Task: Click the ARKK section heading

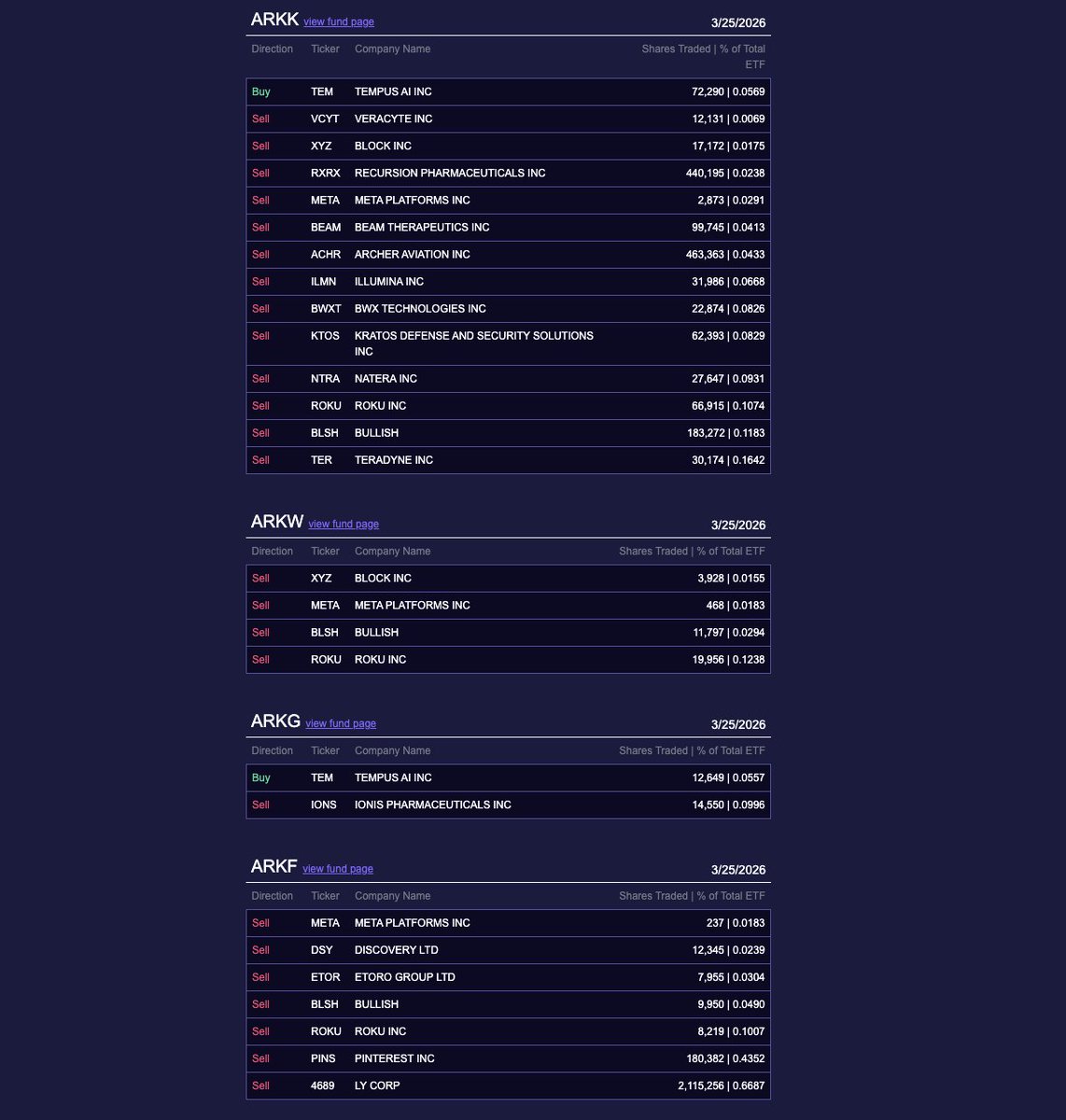Action: click(x=274, y=20)
